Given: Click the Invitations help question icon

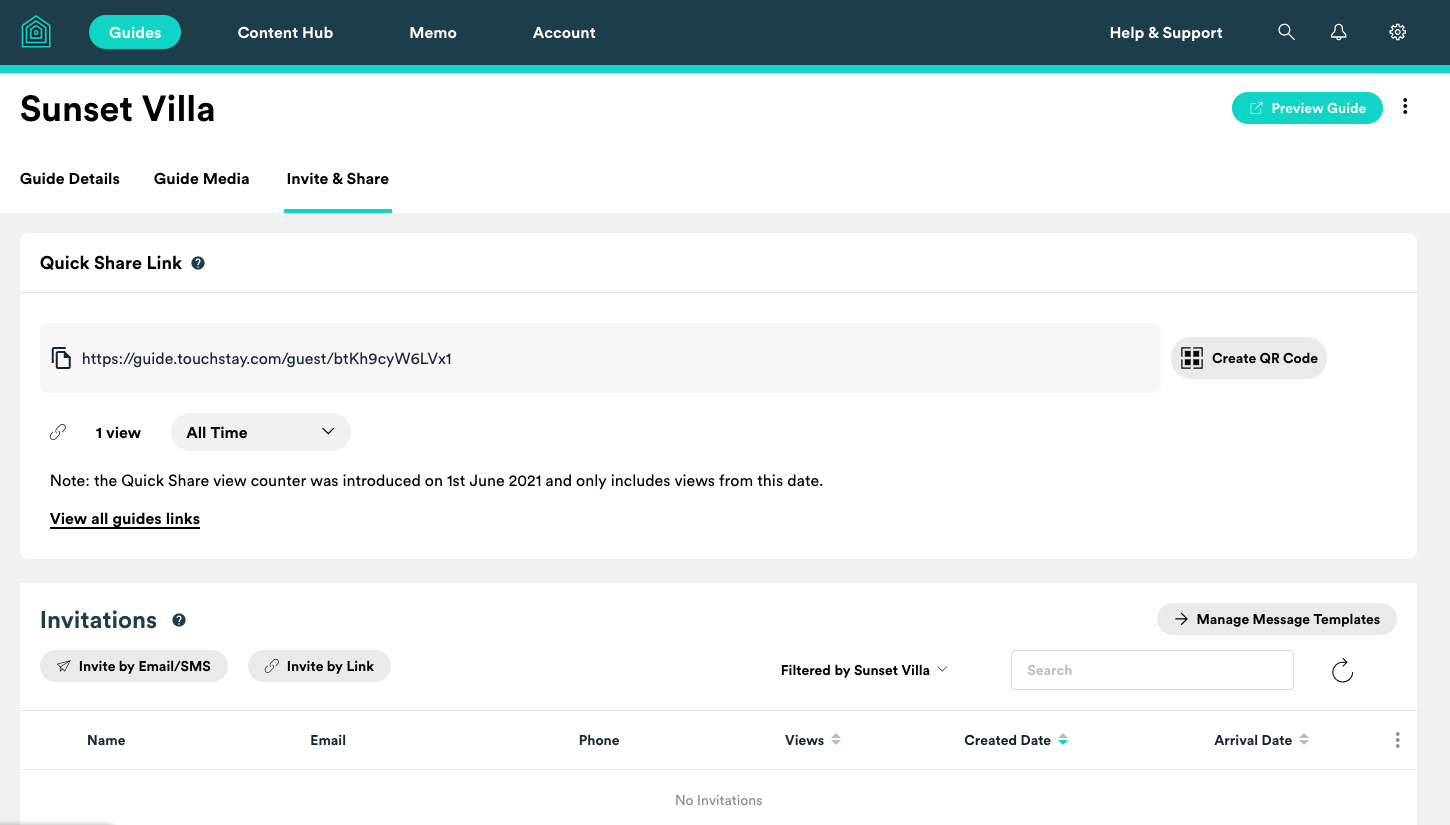Looking at the screenshot, I should pos(179,620).
